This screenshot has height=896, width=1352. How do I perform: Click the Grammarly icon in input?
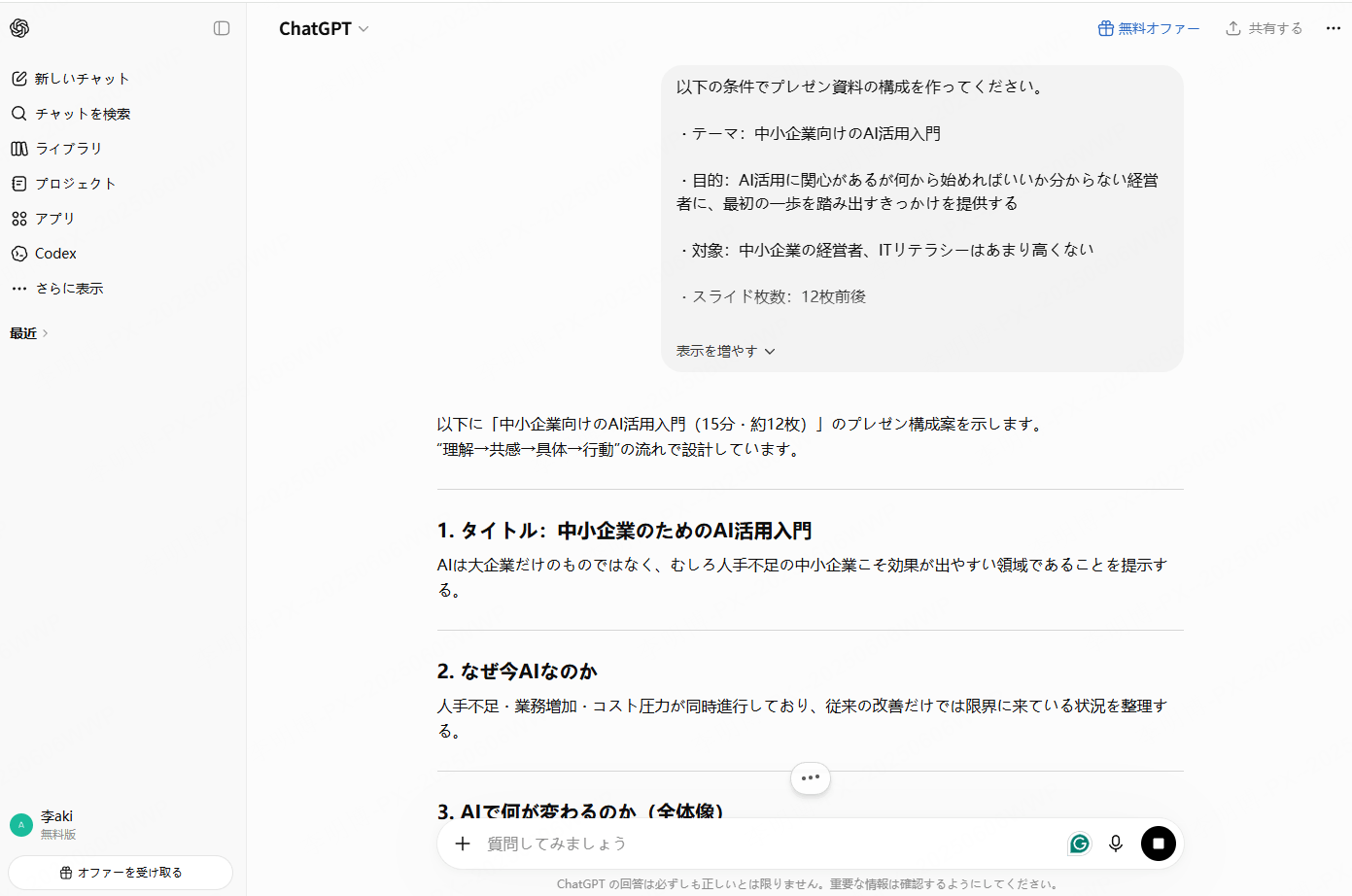click(1079, 844)
